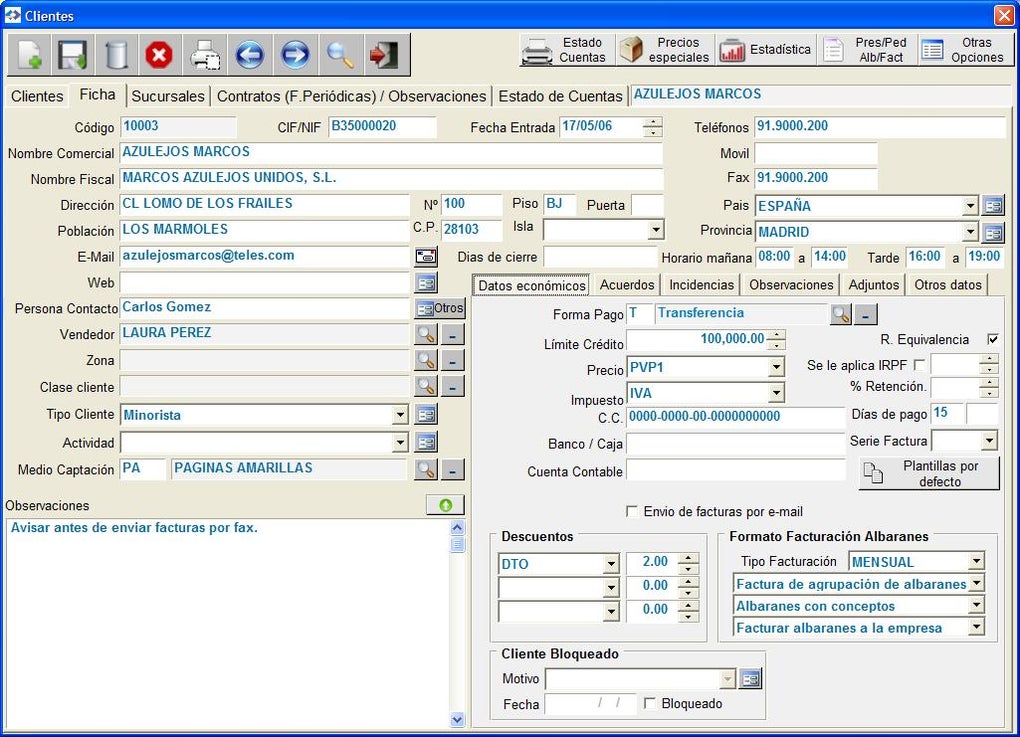Open the Adjuntos tab
1020x737 pixels.
pos(873,285)
